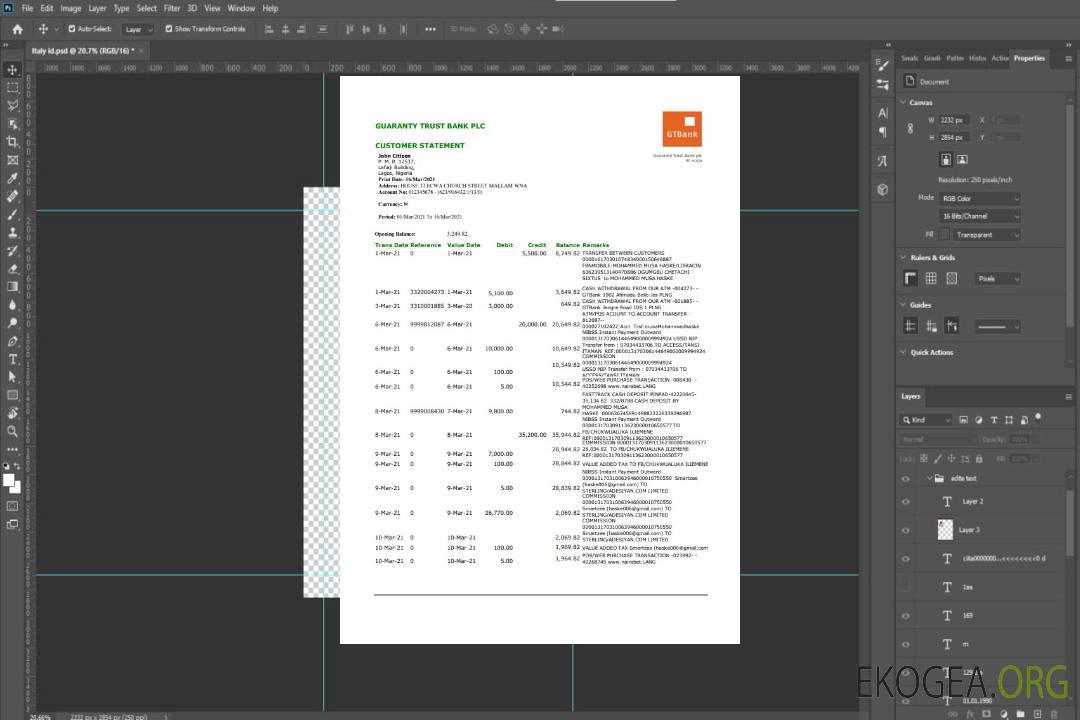The height and width of the screenshot is (720, 1080).
Task: Open the Pixels ruler units dropdown
Action: pos(998,278)
